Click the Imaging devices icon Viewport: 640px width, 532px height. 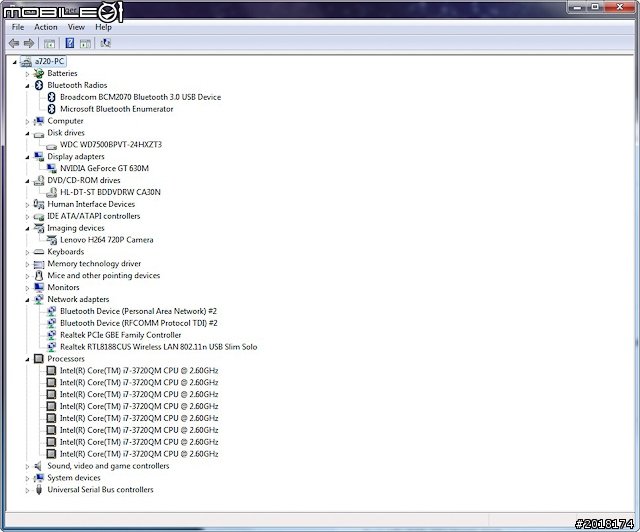click(39, 228)
